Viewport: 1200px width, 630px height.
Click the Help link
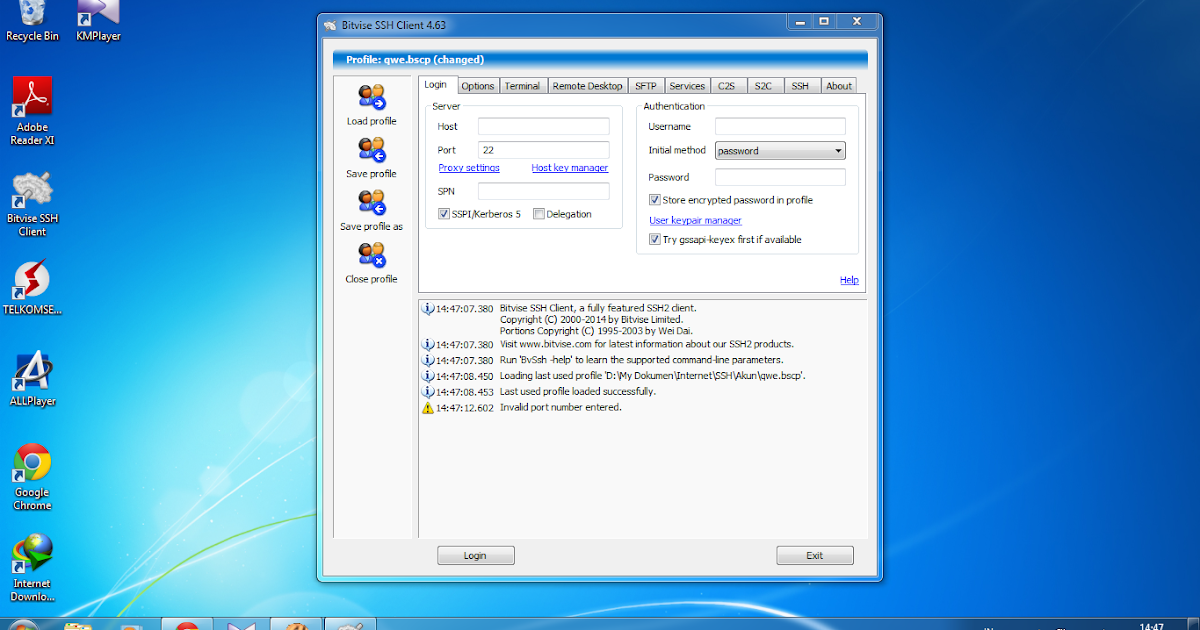pyautogui.click(x=849, y=280)
